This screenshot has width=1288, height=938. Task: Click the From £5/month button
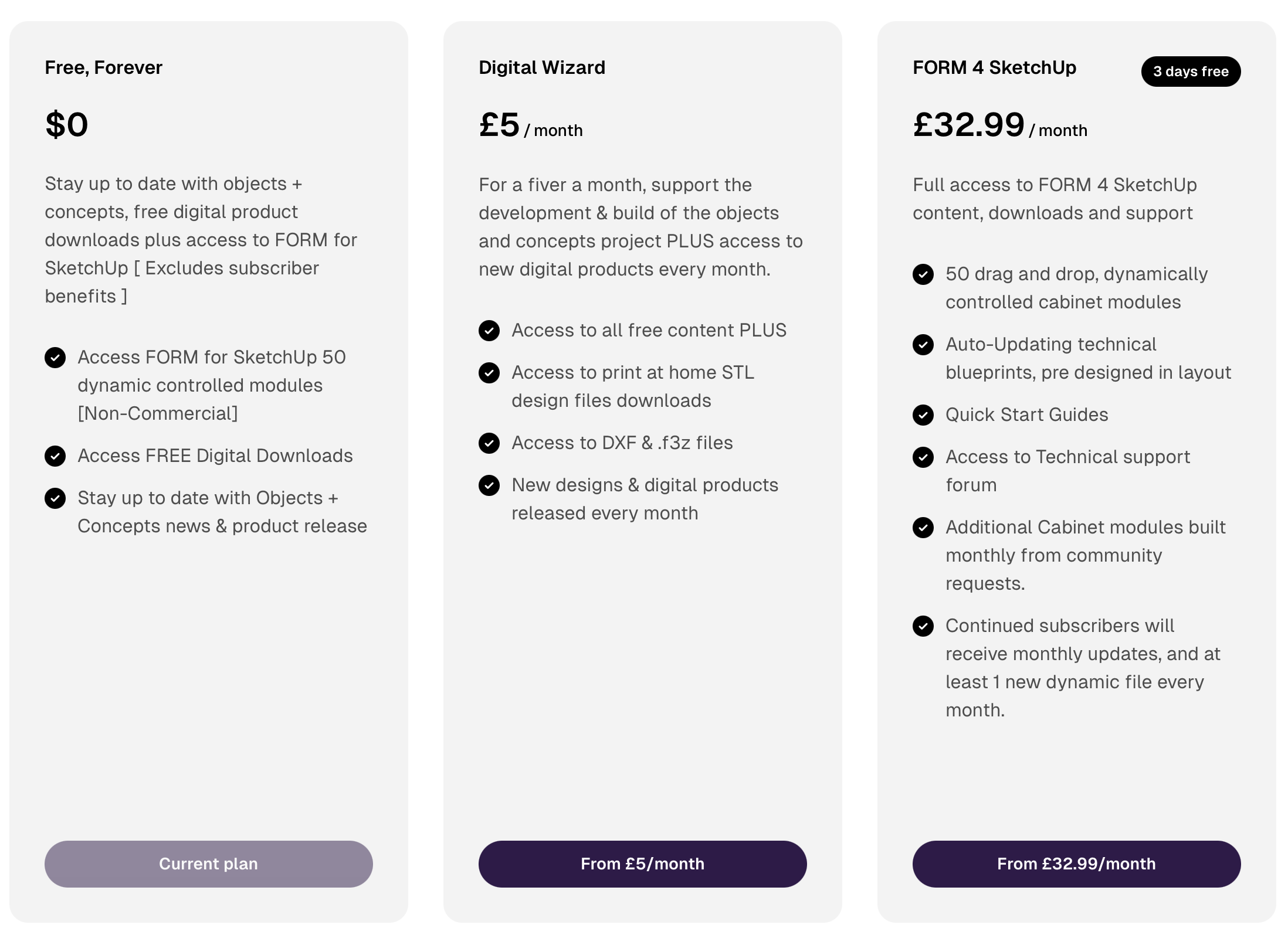(x=642, y=864)
